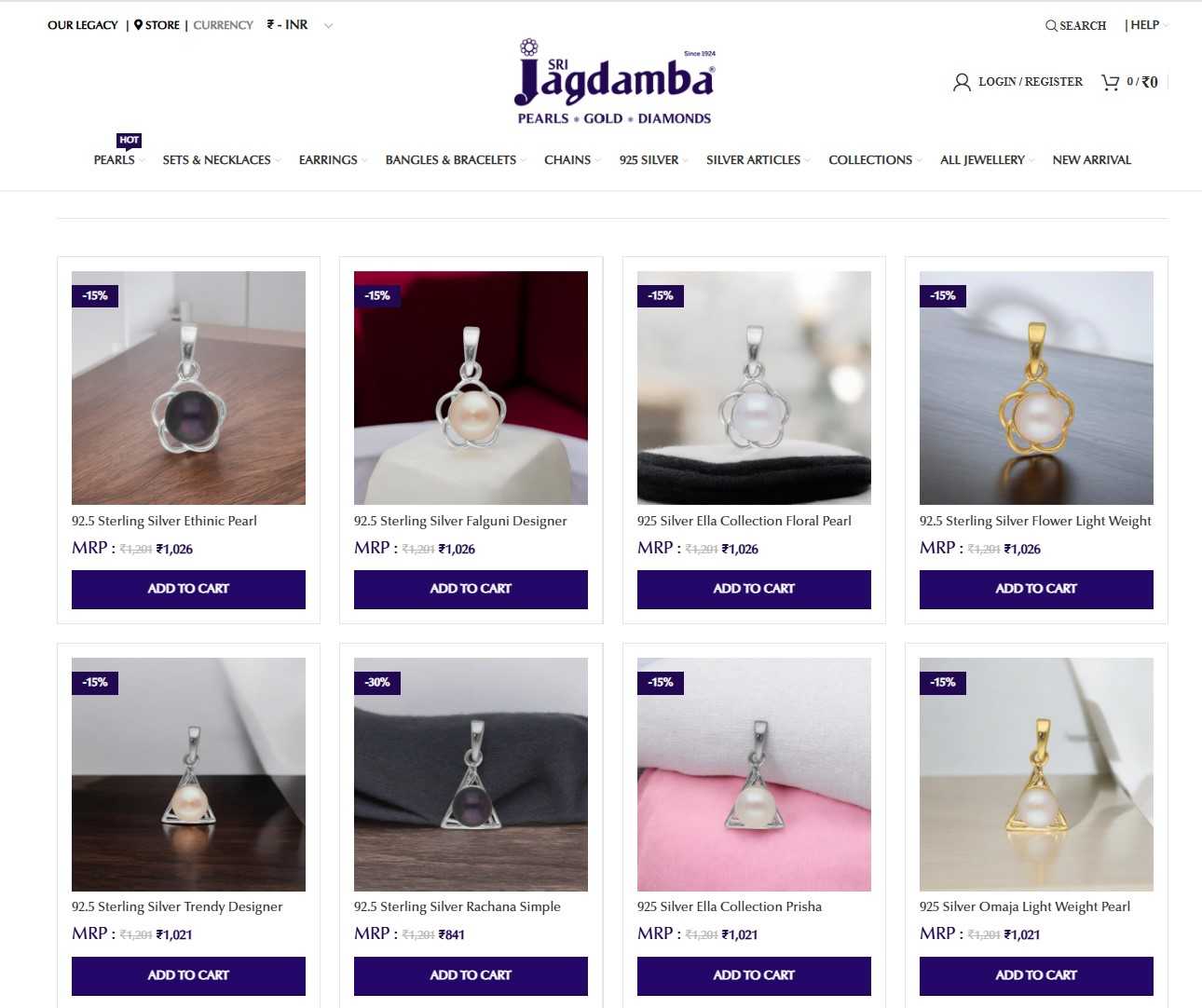Click the Sri Jagdamba logo
The image size is (1202, 1008).
(615, 82)
